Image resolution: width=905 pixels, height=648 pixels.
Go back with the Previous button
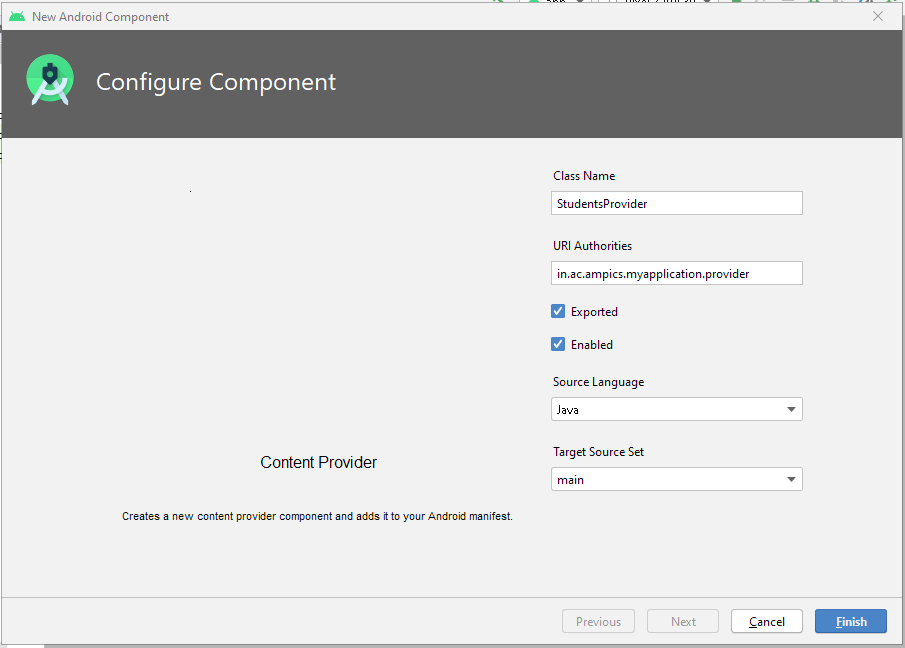(x=599, y=621)
